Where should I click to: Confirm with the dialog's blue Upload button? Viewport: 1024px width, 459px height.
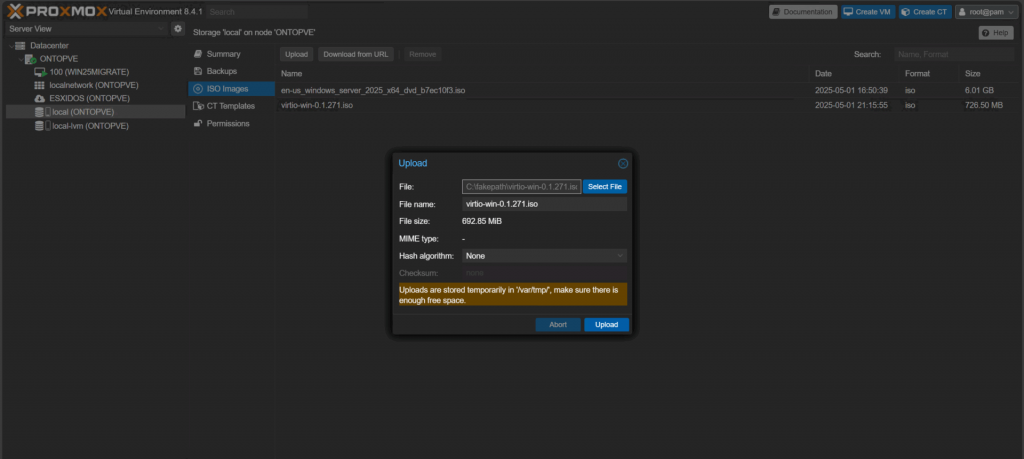607,324
